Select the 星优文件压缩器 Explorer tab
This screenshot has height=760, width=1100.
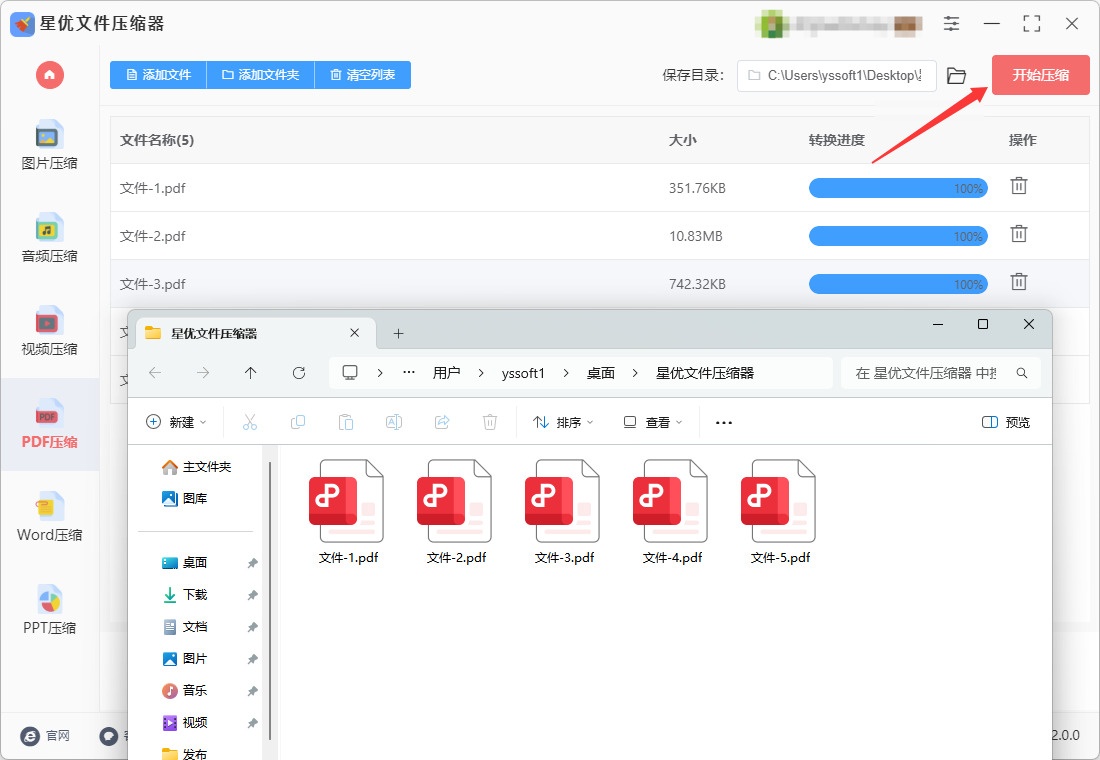point(255,333)
